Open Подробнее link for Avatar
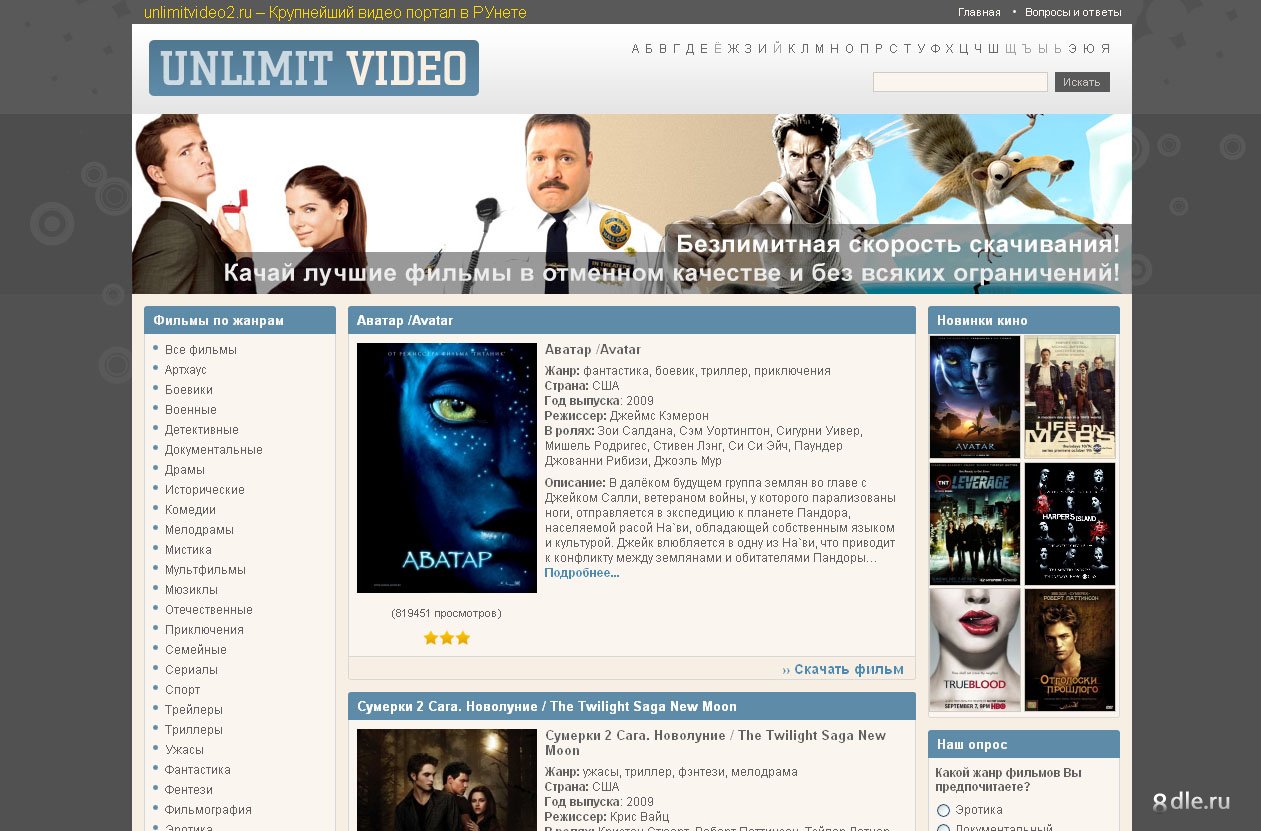This screenshot has height=831, width=1261. (x=582, y=573)
